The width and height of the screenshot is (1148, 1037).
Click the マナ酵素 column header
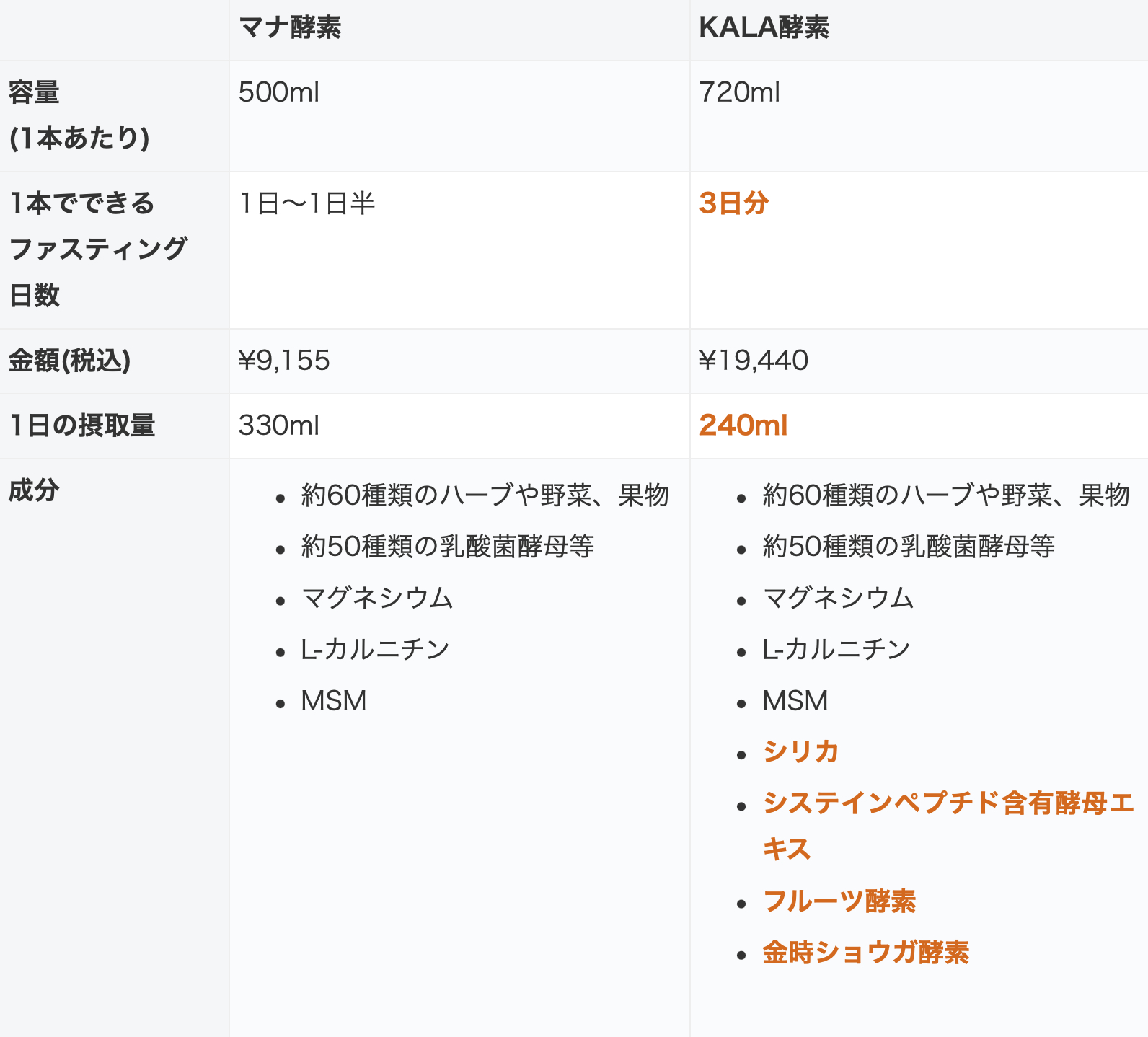290,27
